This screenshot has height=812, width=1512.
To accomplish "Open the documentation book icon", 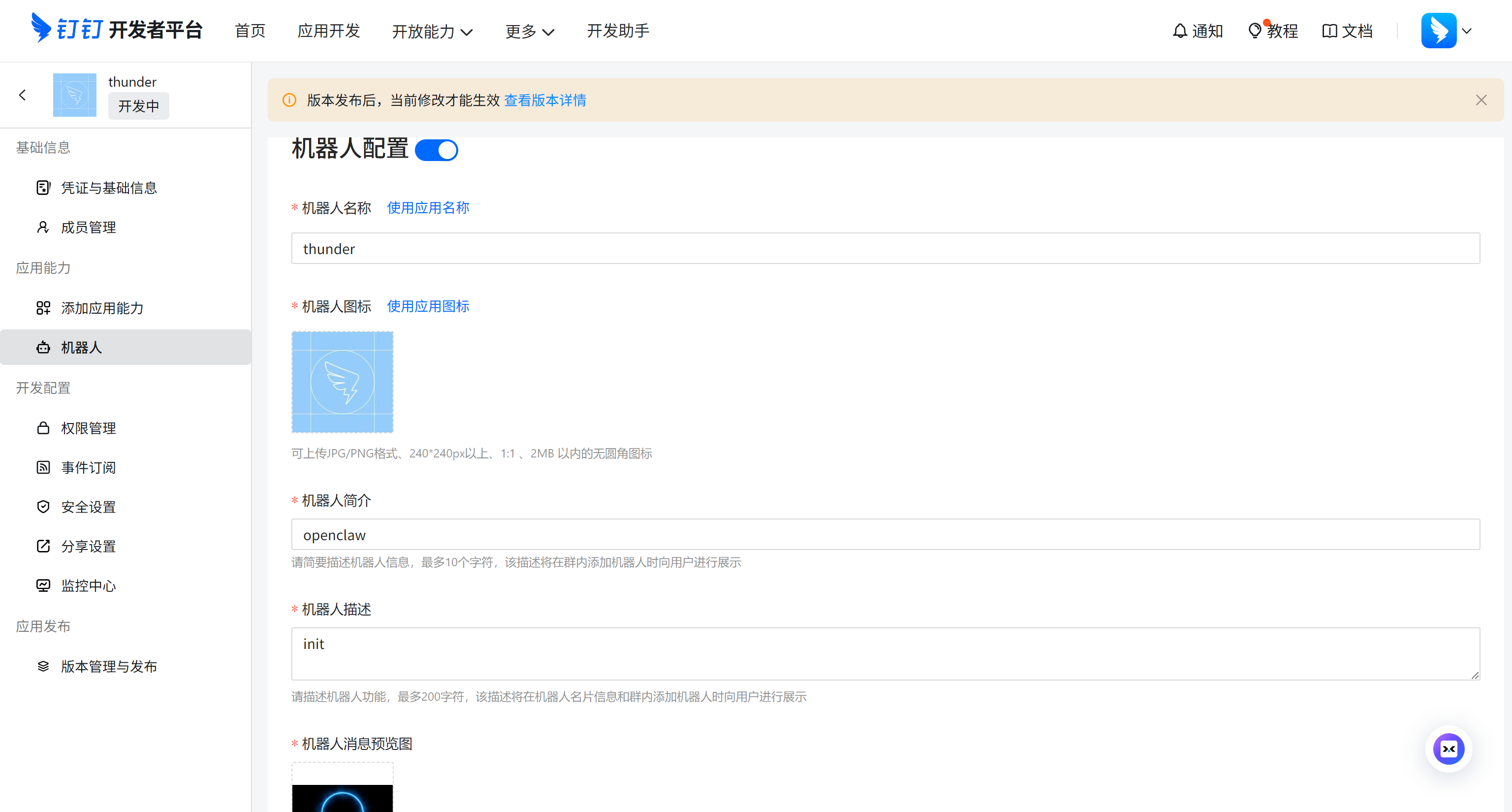I will point(1329,31).
